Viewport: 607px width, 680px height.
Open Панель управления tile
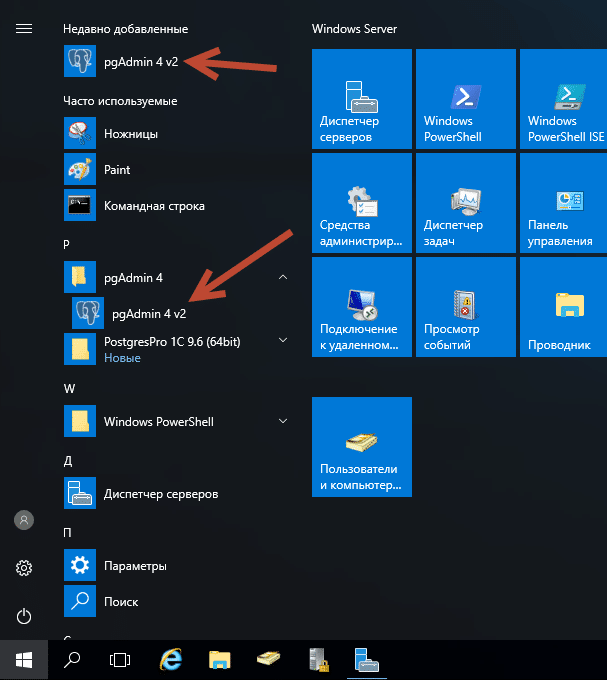coord(568,203)
